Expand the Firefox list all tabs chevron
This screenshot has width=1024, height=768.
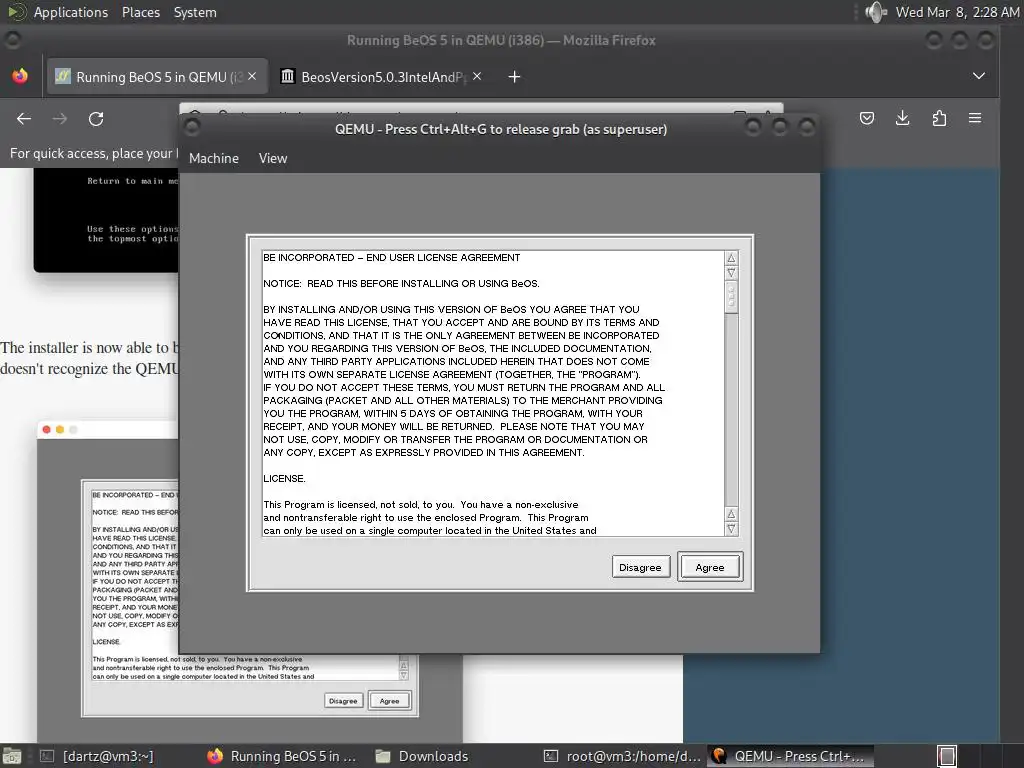click(978, 76)
